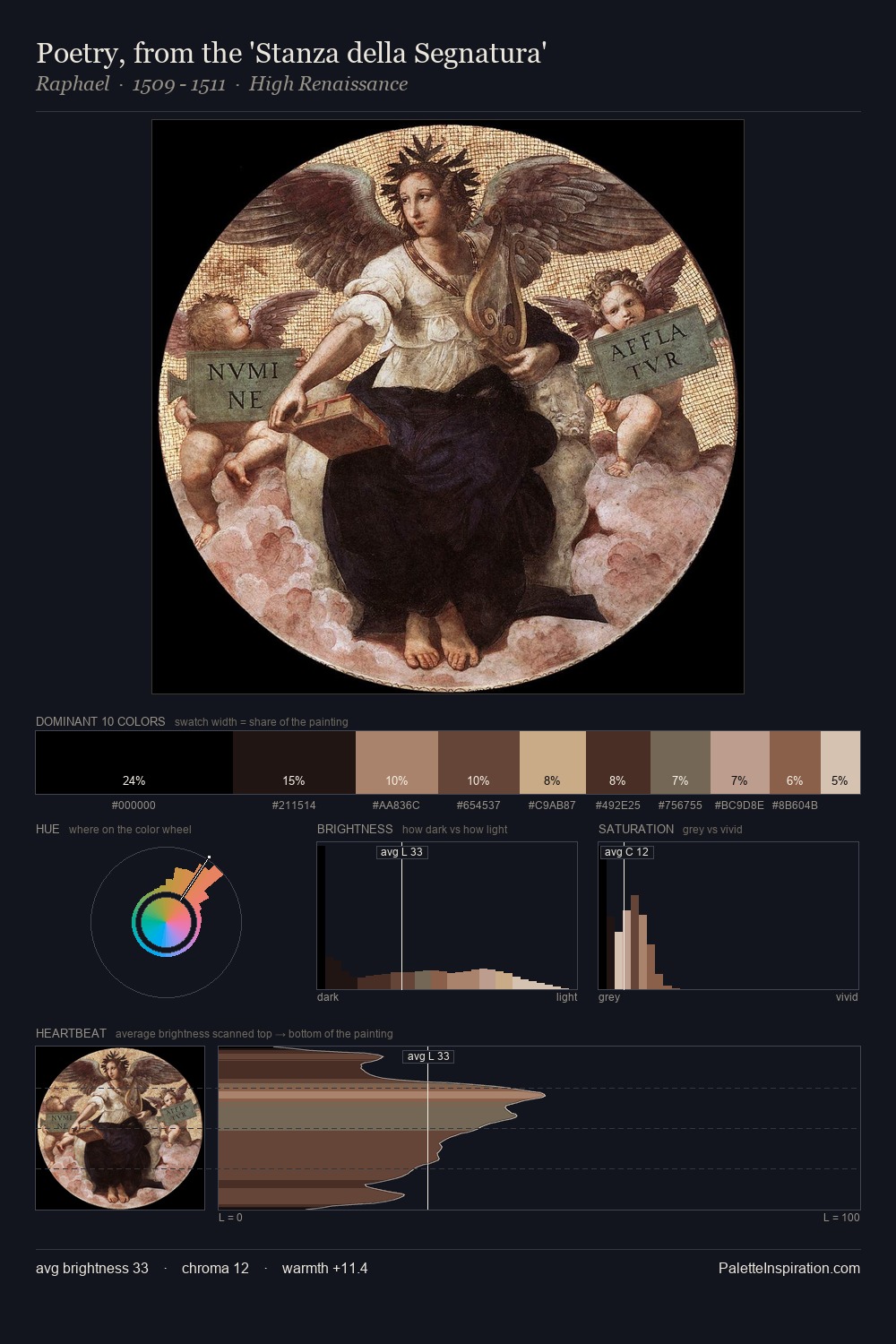896x1344 pixels.
Task: Click the High Renaissance style label
Action: pyautogui.click(x=328, y=84)
